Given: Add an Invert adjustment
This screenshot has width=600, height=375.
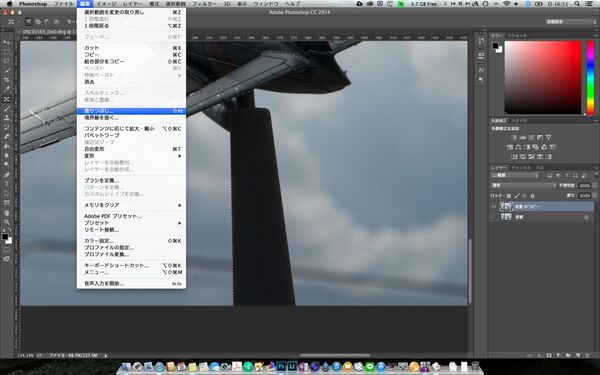Looking at the screenshot, I should pyautogui.click(x=514, y=157).
